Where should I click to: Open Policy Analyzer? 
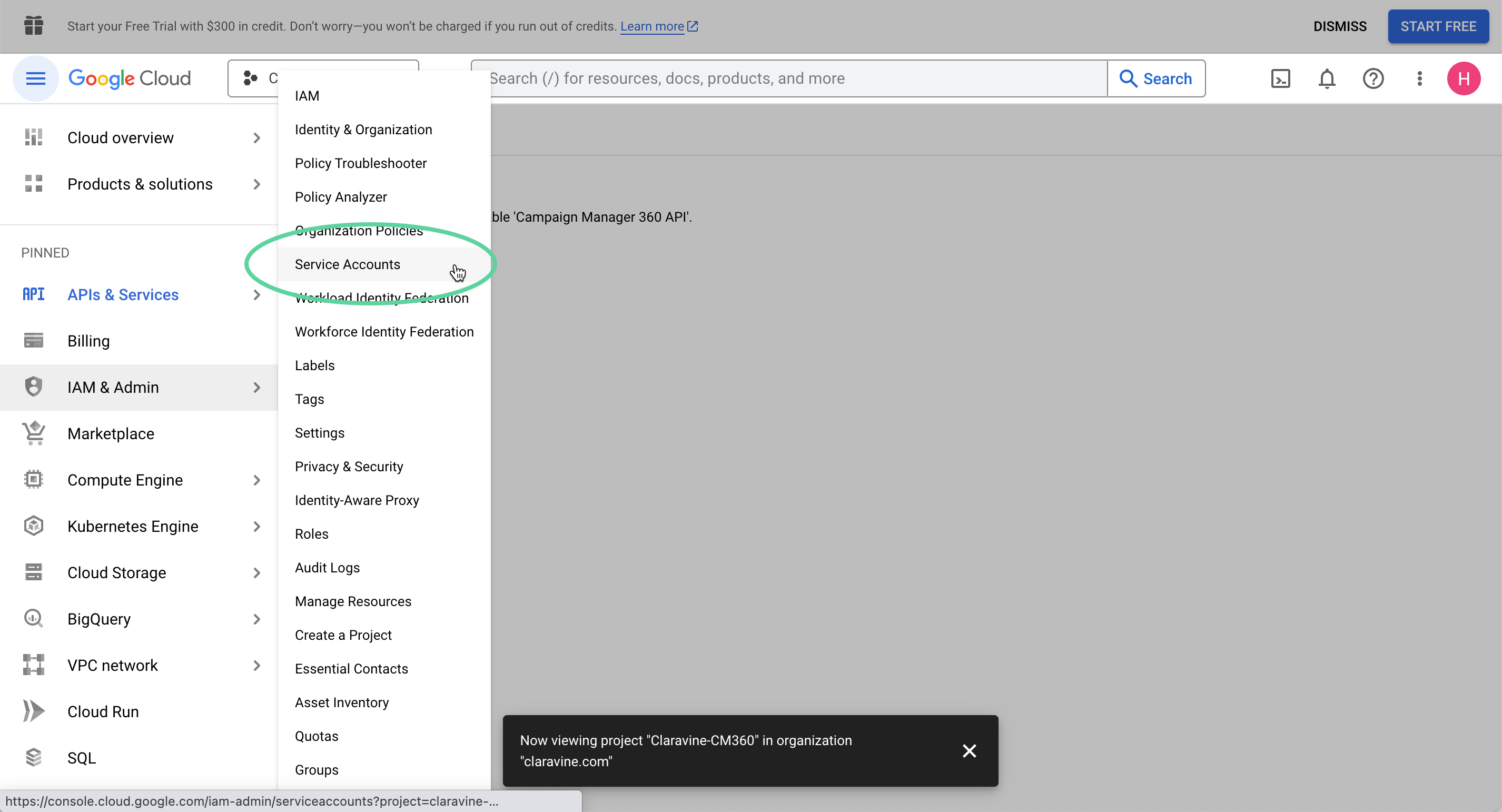[384, 197]
